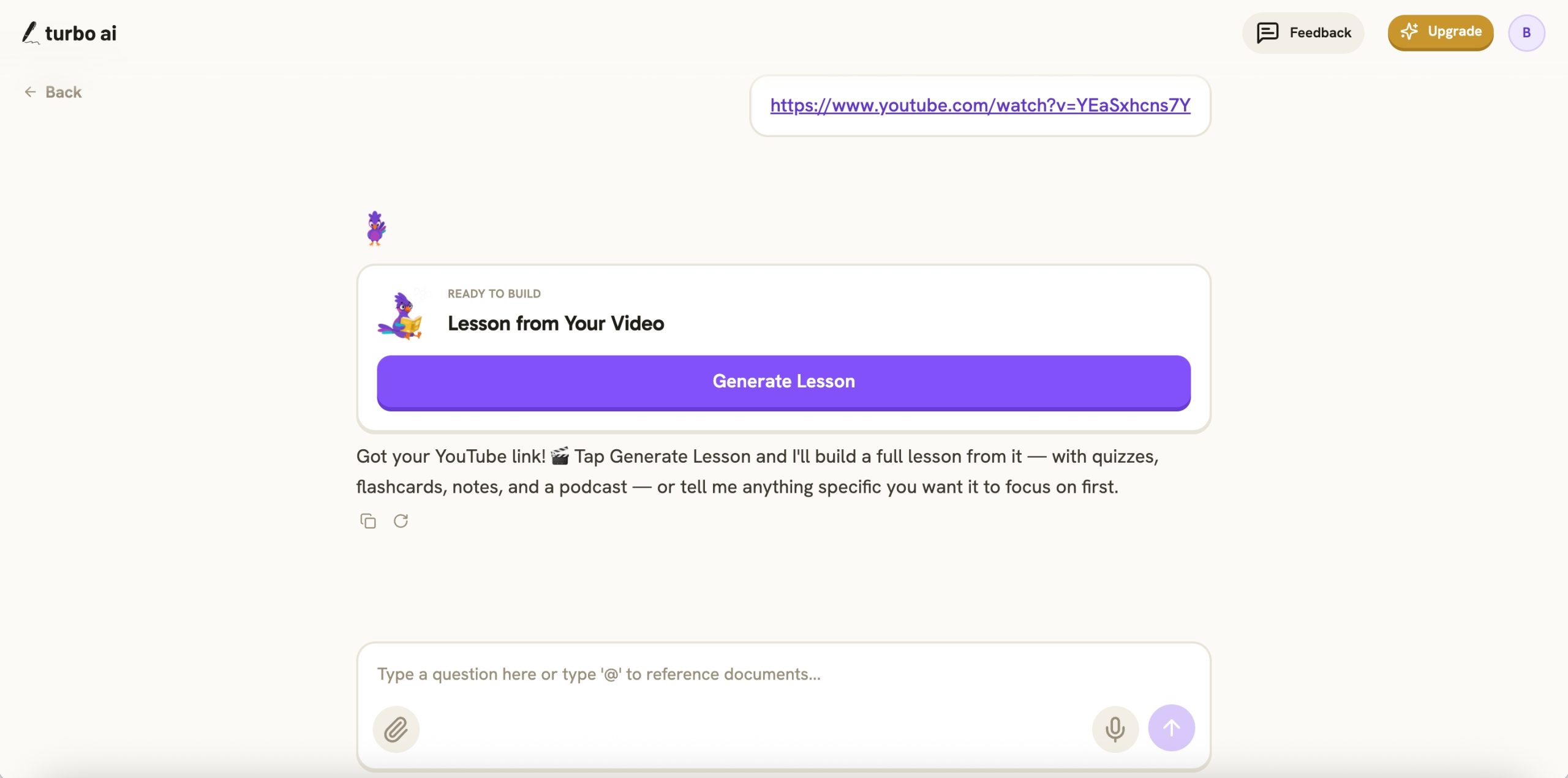Click the reading bird illustration in lesson card
Viewport: 1568px width, 778px height.
tap(400, 316)
